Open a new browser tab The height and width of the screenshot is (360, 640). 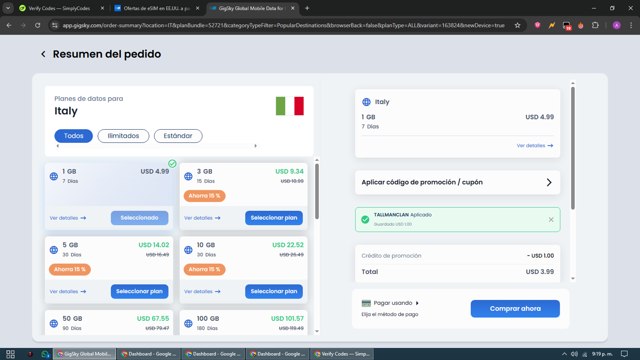(x=307, y=8)
